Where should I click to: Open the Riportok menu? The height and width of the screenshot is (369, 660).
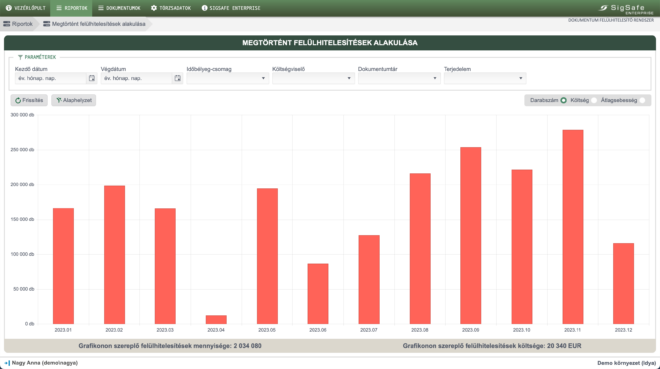(x=72, y=8)
